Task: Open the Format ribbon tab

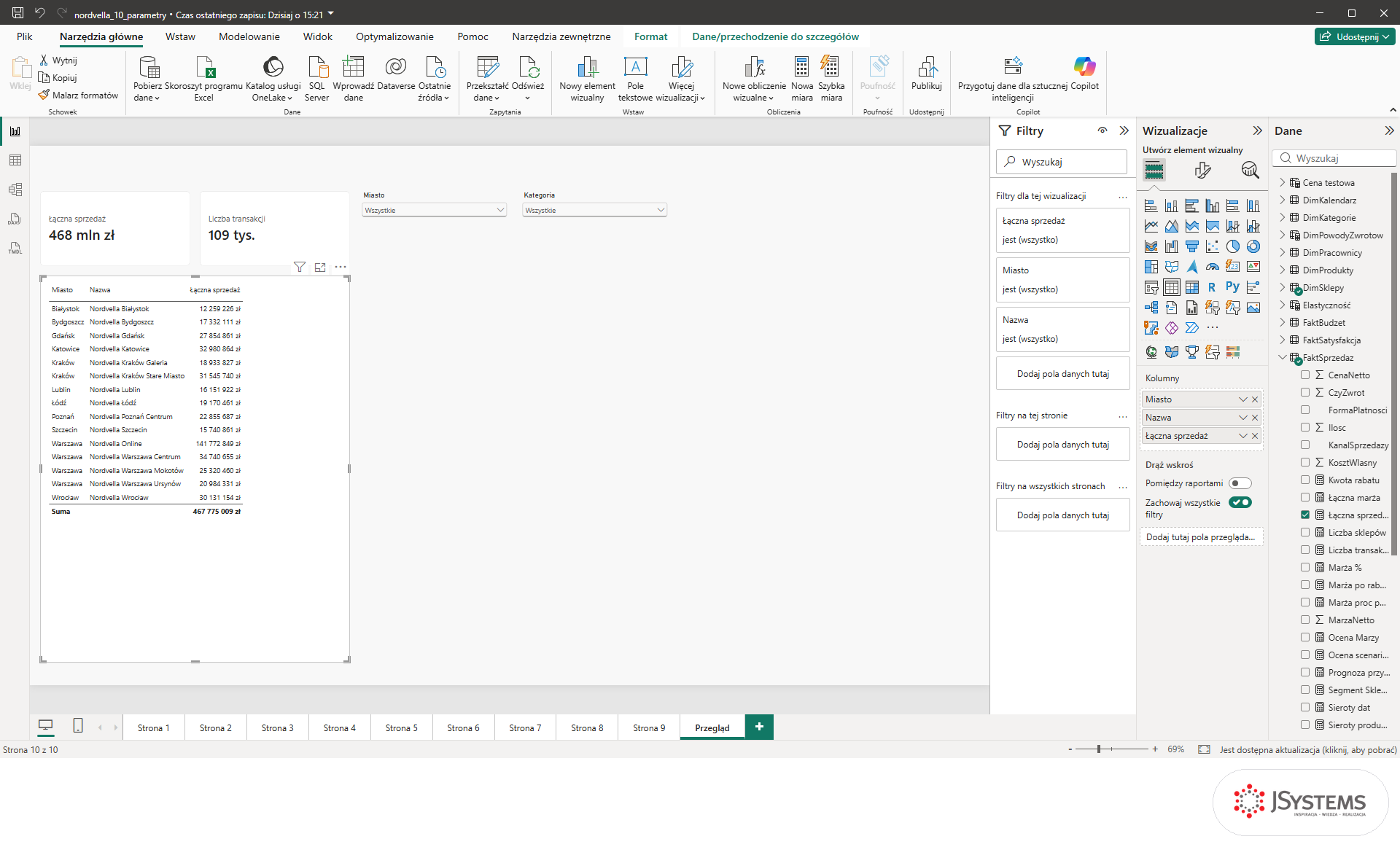Action: click(x=650, y=36)
